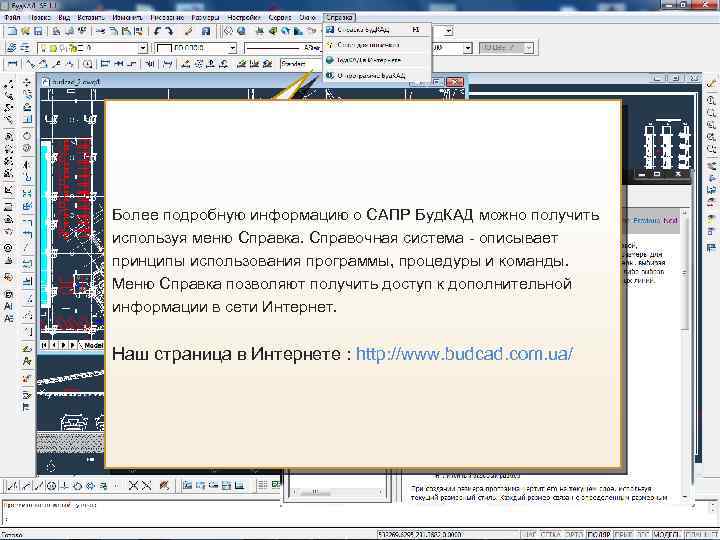Click the circle-center snap icon in the bottom toolbar

52,485
